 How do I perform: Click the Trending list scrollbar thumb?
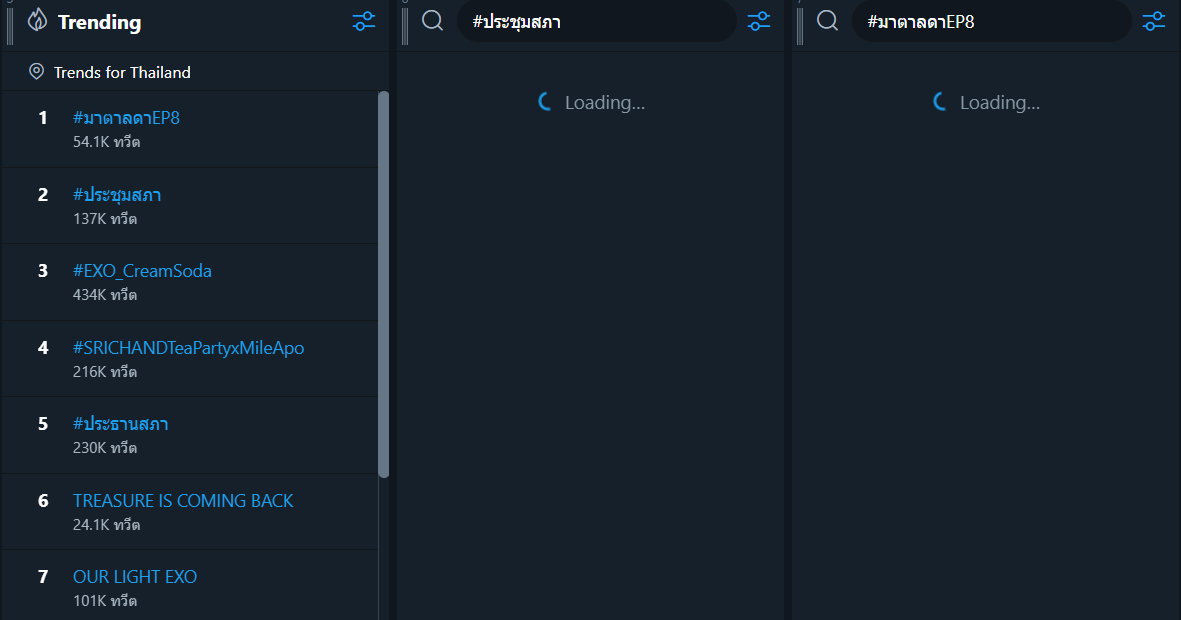coord(383,284)
